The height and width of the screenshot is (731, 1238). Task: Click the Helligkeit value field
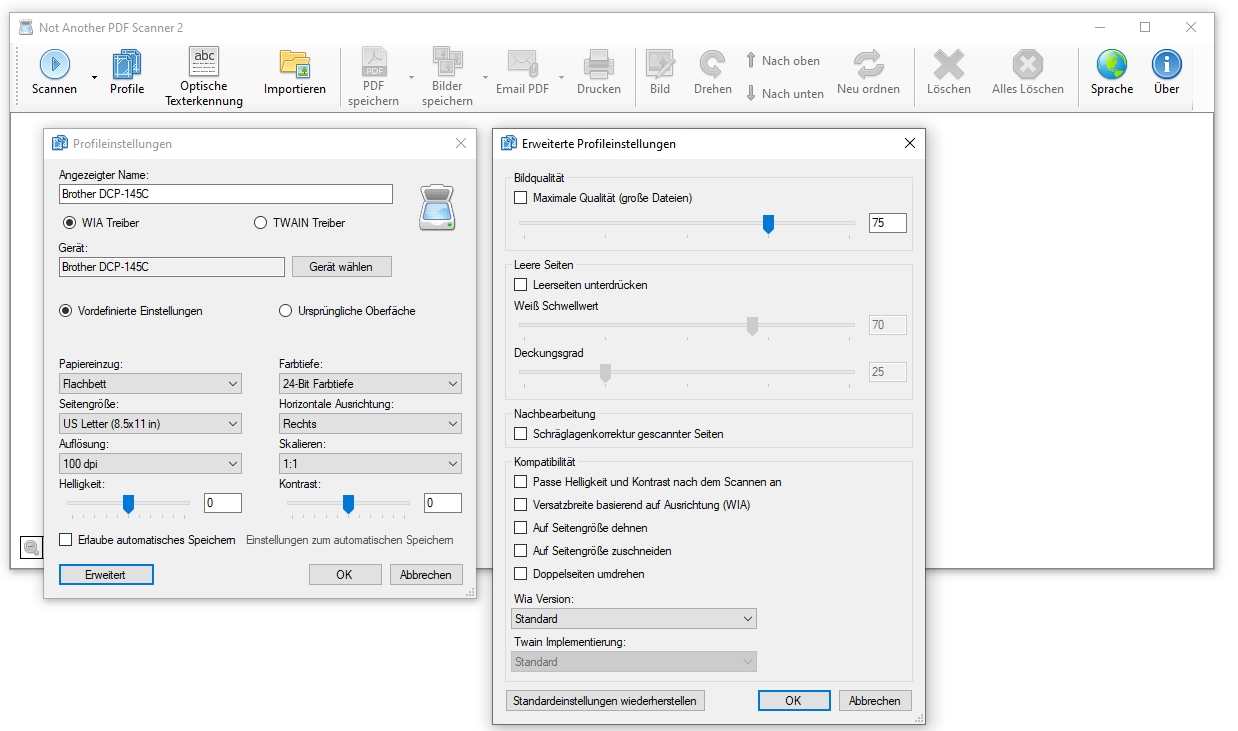223,503
